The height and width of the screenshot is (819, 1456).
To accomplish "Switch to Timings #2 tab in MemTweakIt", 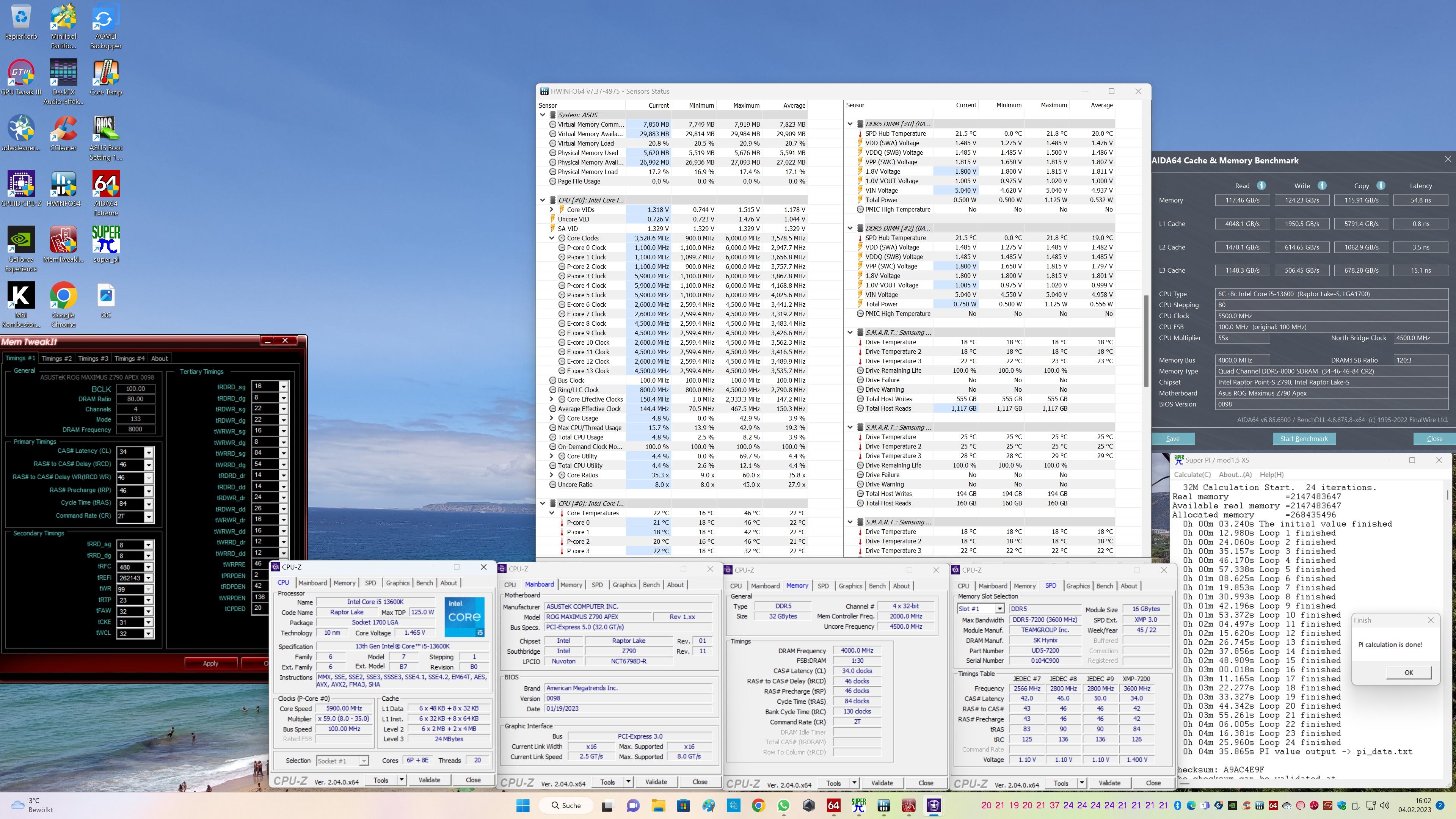I will tap(56, 358).
